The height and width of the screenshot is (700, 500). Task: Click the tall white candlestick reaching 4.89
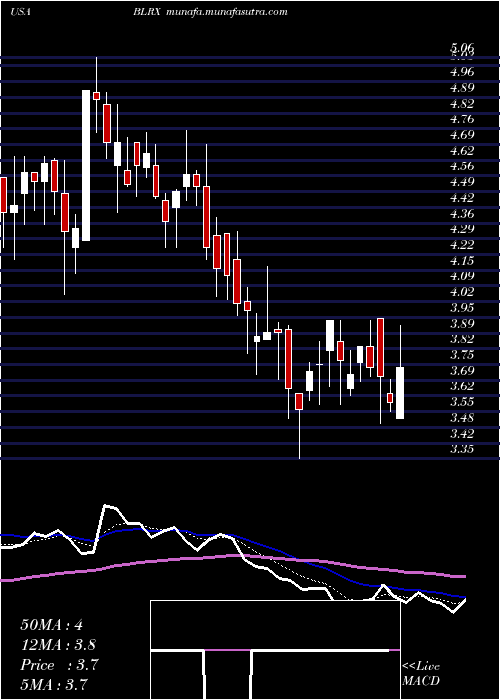pyautogui.click(x=86, y=166)
